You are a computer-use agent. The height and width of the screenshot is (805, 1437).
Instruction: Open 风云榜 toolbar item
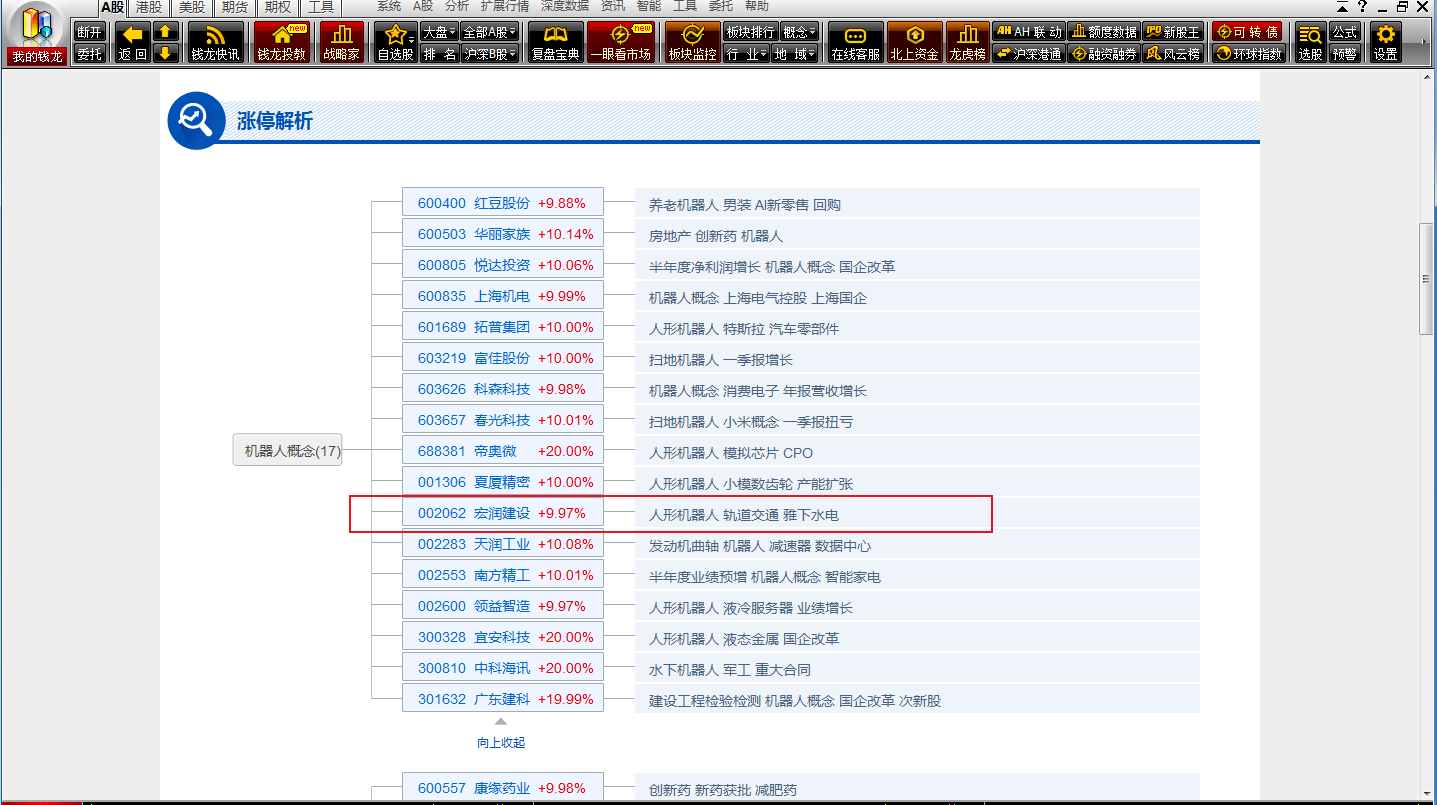click(1172, 53)
